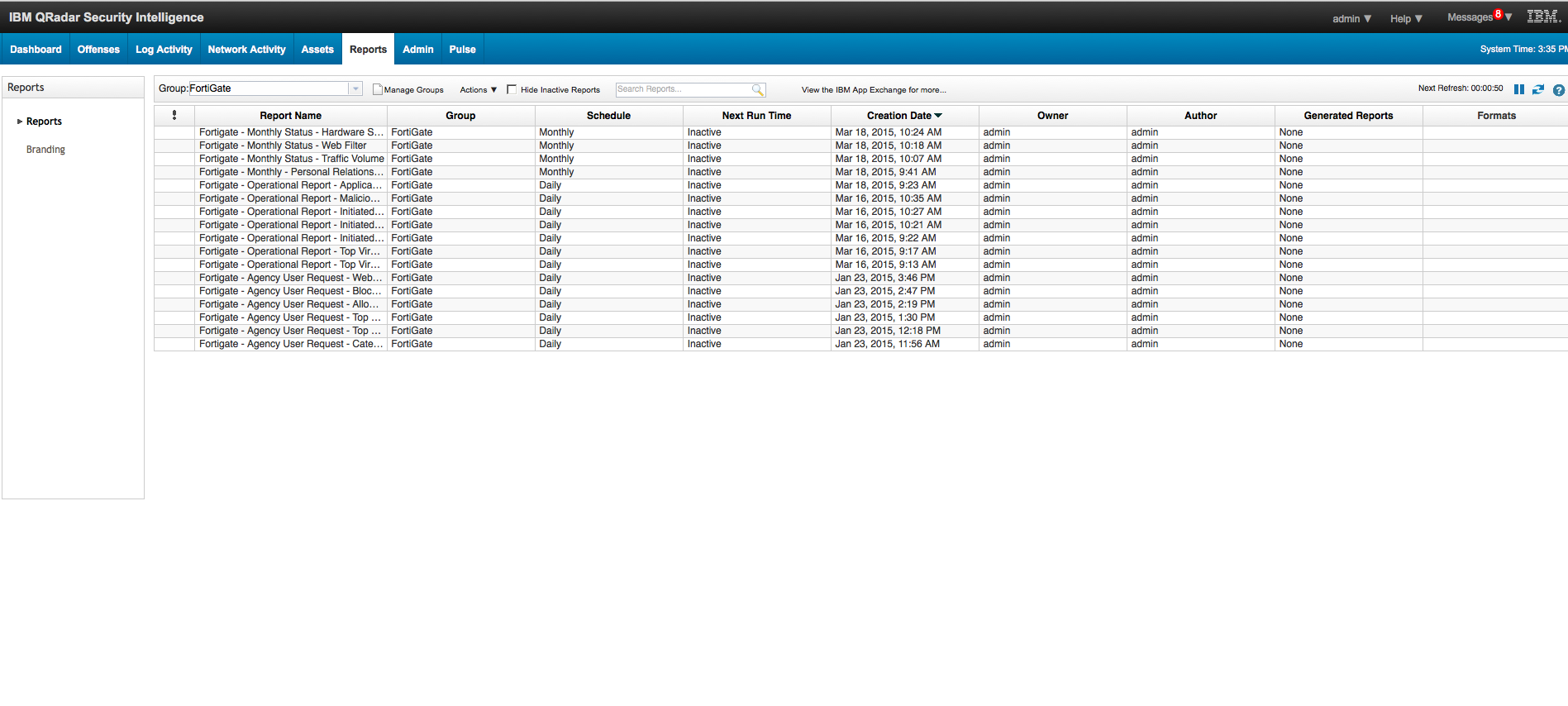
Task: Open Branding in the sidebar
Action: pyautogui.click(x=45, y=150)
